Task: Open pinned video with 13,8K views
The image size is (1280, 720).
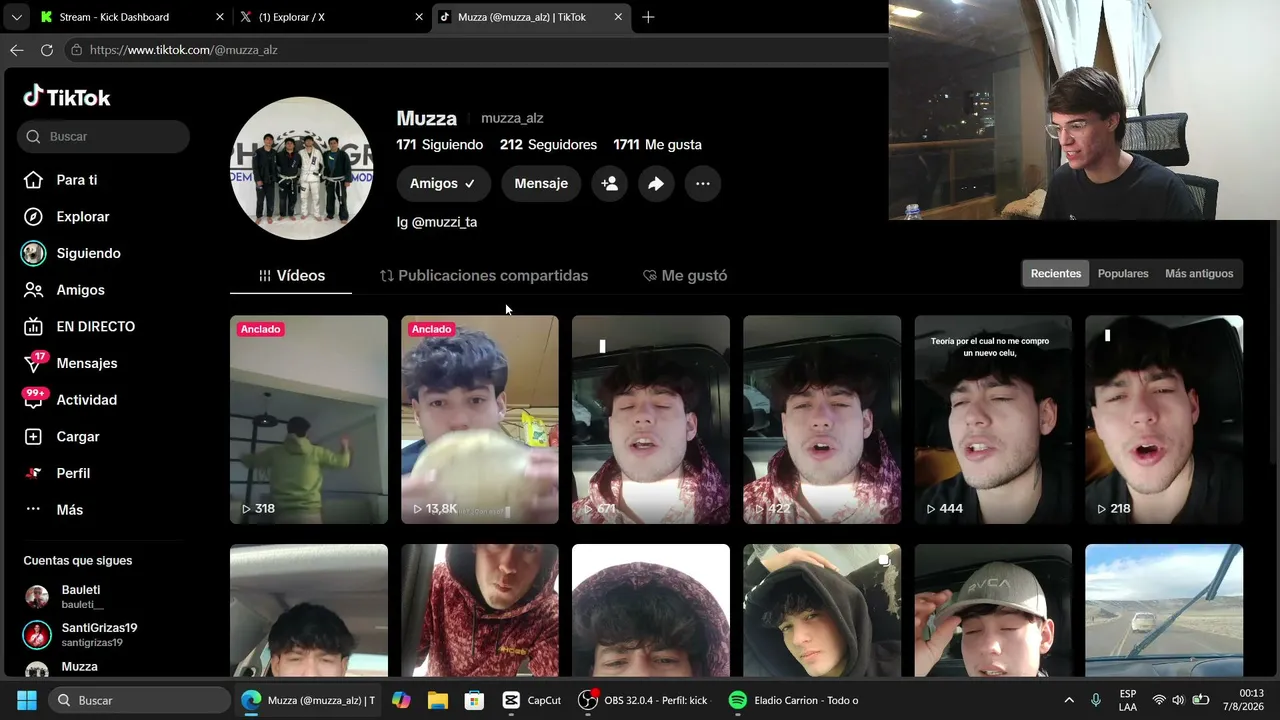Action: [480, 420]
